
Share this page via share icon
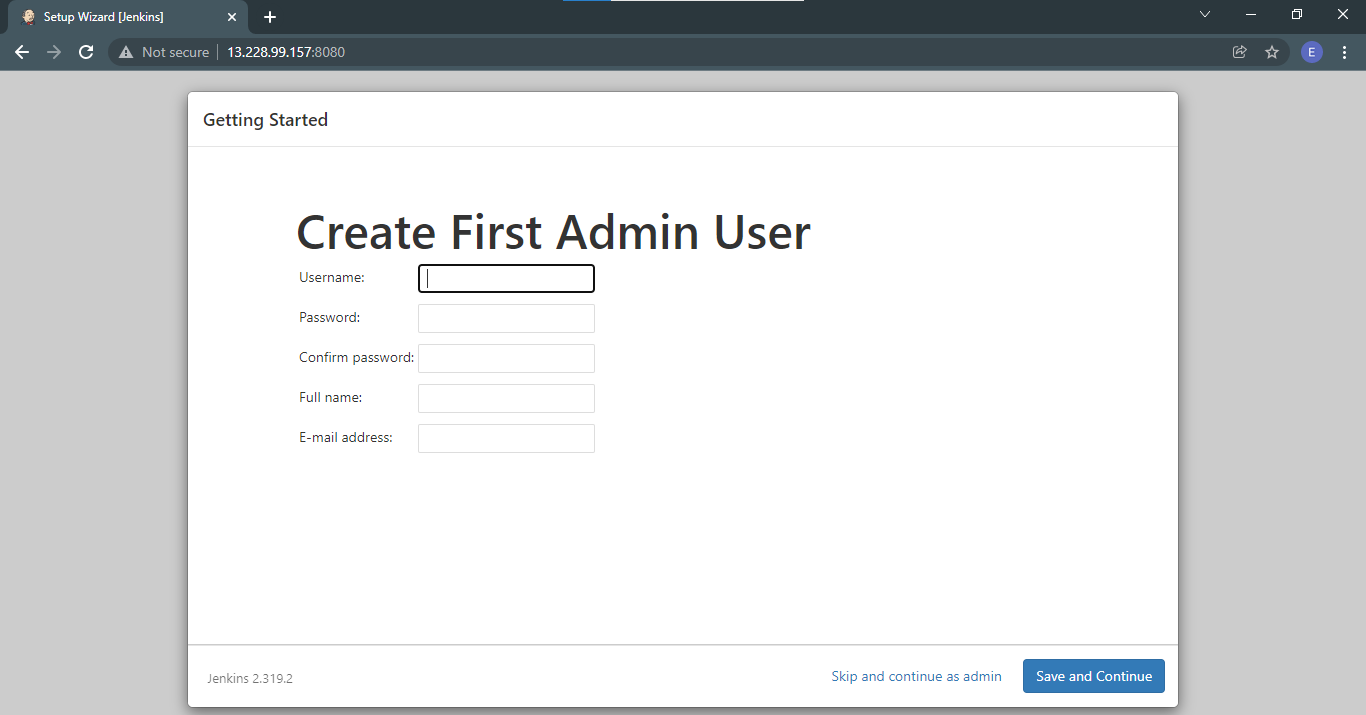pos(1240,52)
